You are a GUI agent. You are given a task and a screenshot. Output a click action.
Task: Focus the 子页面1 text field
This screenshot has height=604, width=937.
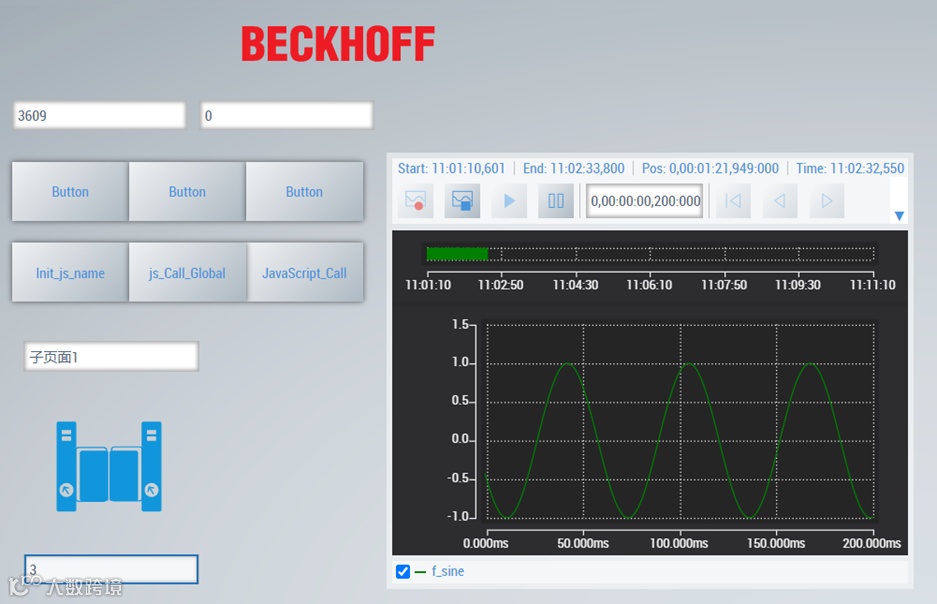[111, 357]
